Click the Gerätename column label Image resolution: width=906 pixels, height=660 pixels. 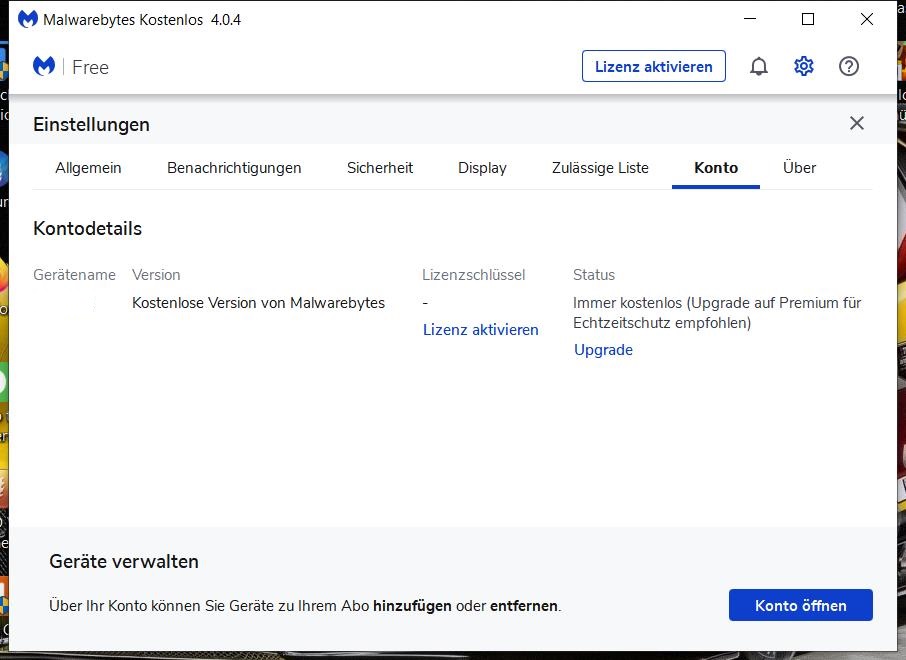tap(74, 275)
